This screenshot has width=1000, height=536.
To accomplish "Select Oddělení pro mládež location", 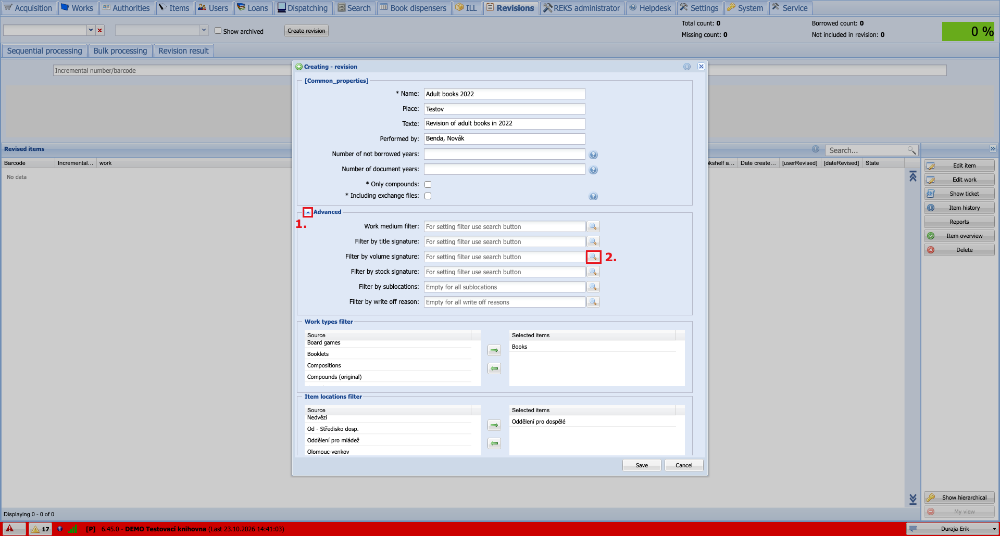I will point(389,440).
